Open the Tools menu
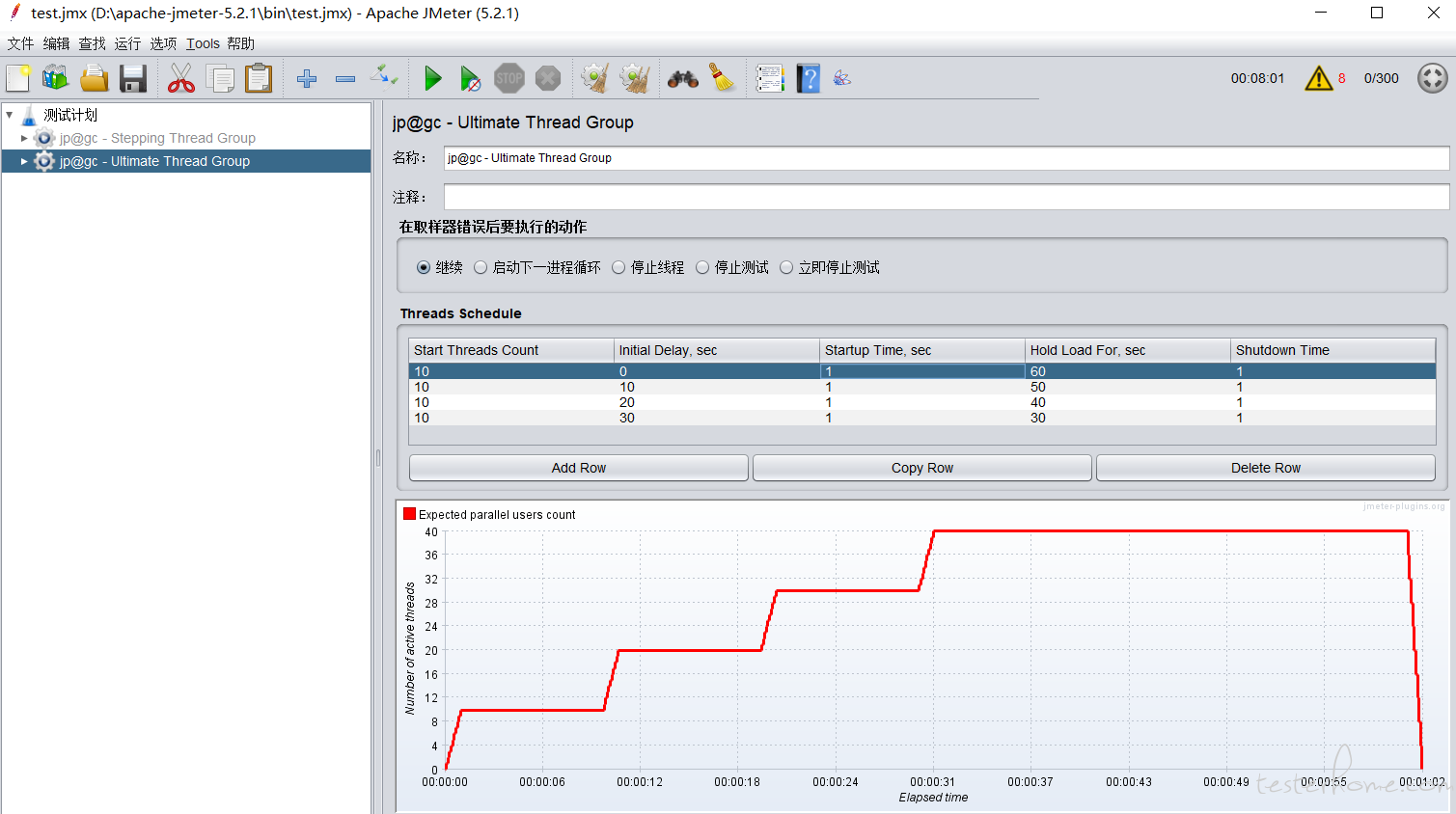Image resolution: width=1456 pixels, height=814 pixels. [x=203, y=43]
